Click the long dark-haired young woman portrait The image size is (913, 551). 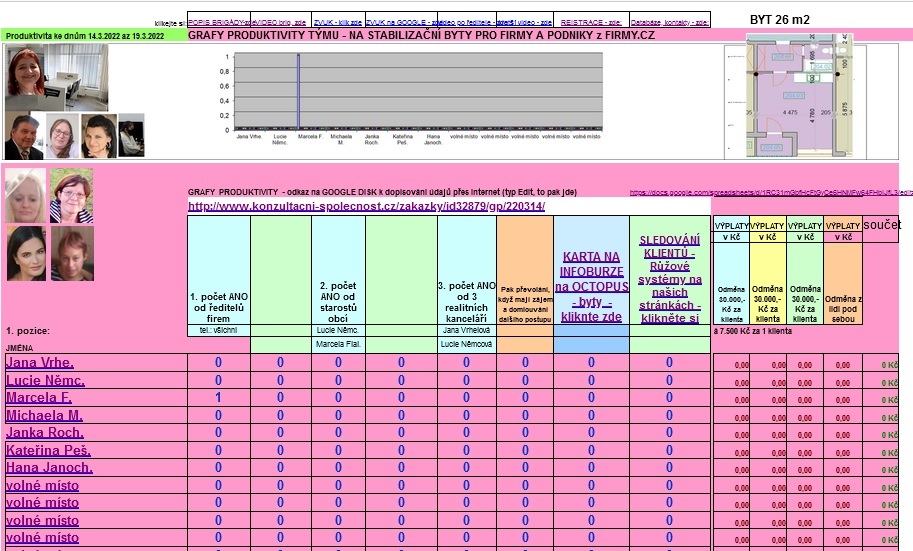pos(26,253)
